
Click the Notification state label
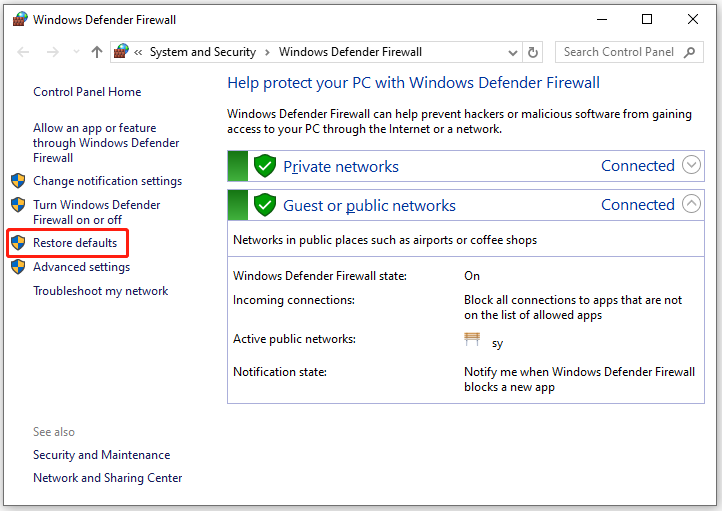(280, 372)
